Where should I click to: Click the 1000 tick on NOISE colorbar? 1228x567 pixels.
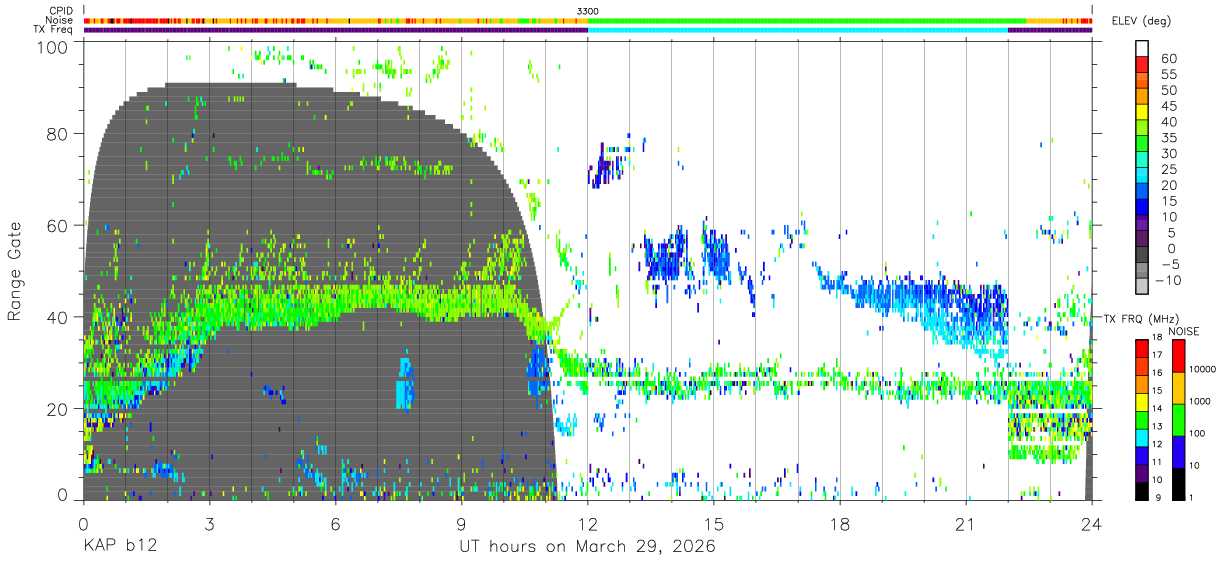click(1200, 401)
